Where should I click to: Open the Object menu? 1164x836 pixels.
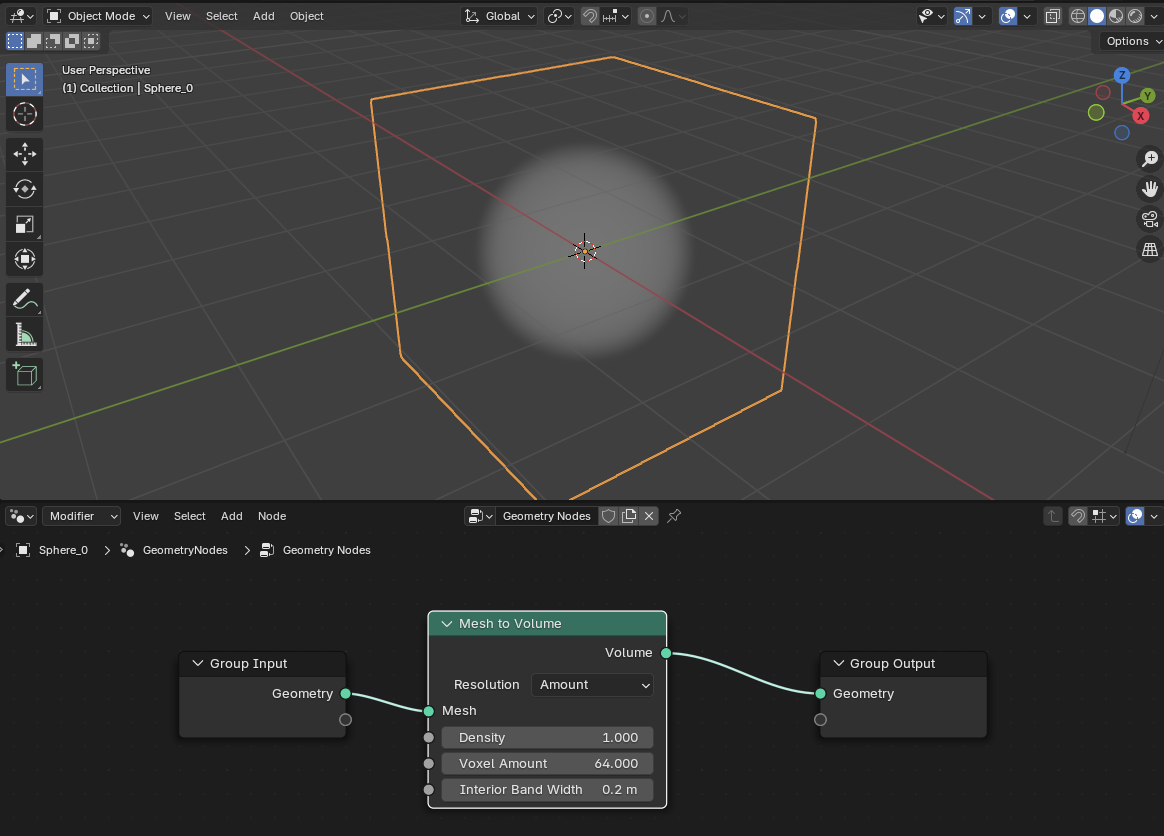307,16
